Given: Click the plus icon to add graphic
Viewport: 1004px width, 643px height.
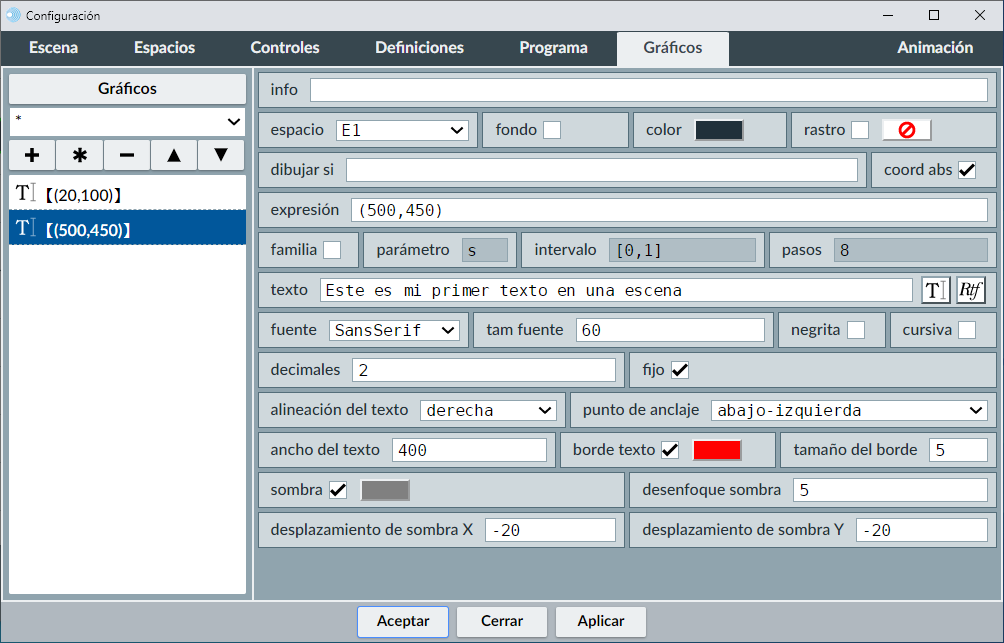Looking at the screenshot, I should point(32,155).
